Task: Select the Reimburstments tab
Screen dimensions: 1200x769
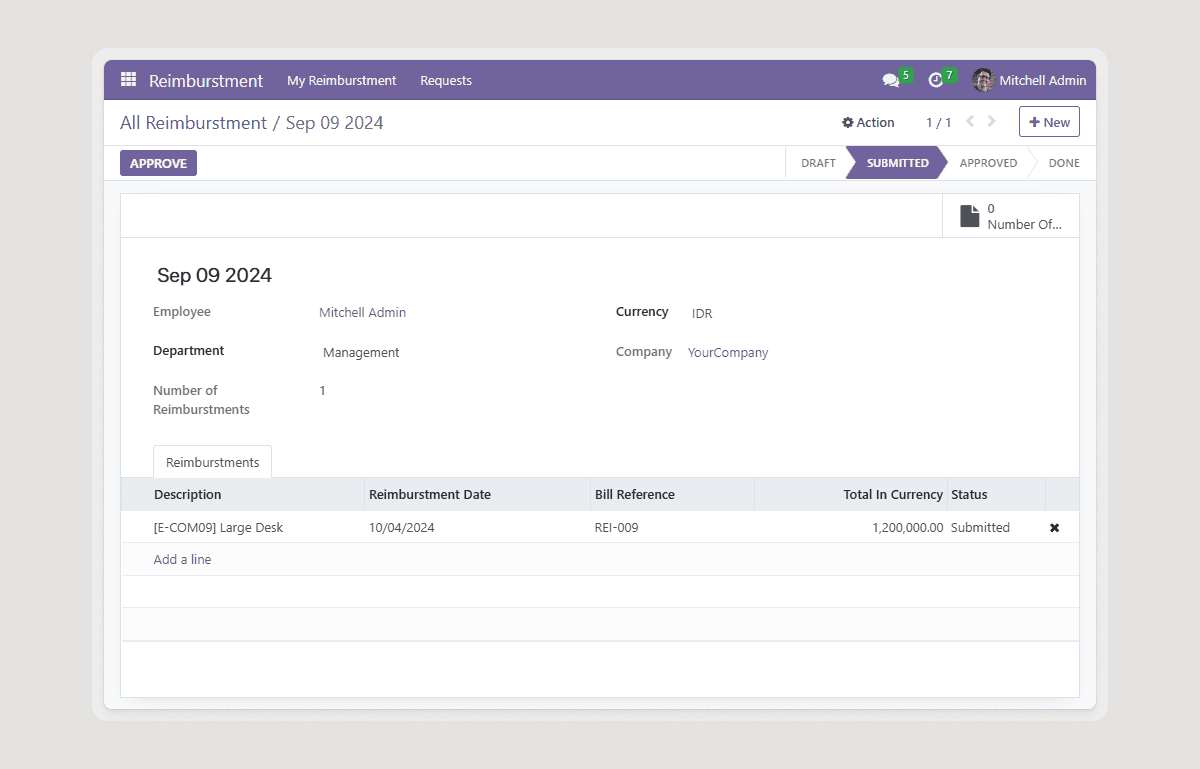Action: tap(212, 462)
